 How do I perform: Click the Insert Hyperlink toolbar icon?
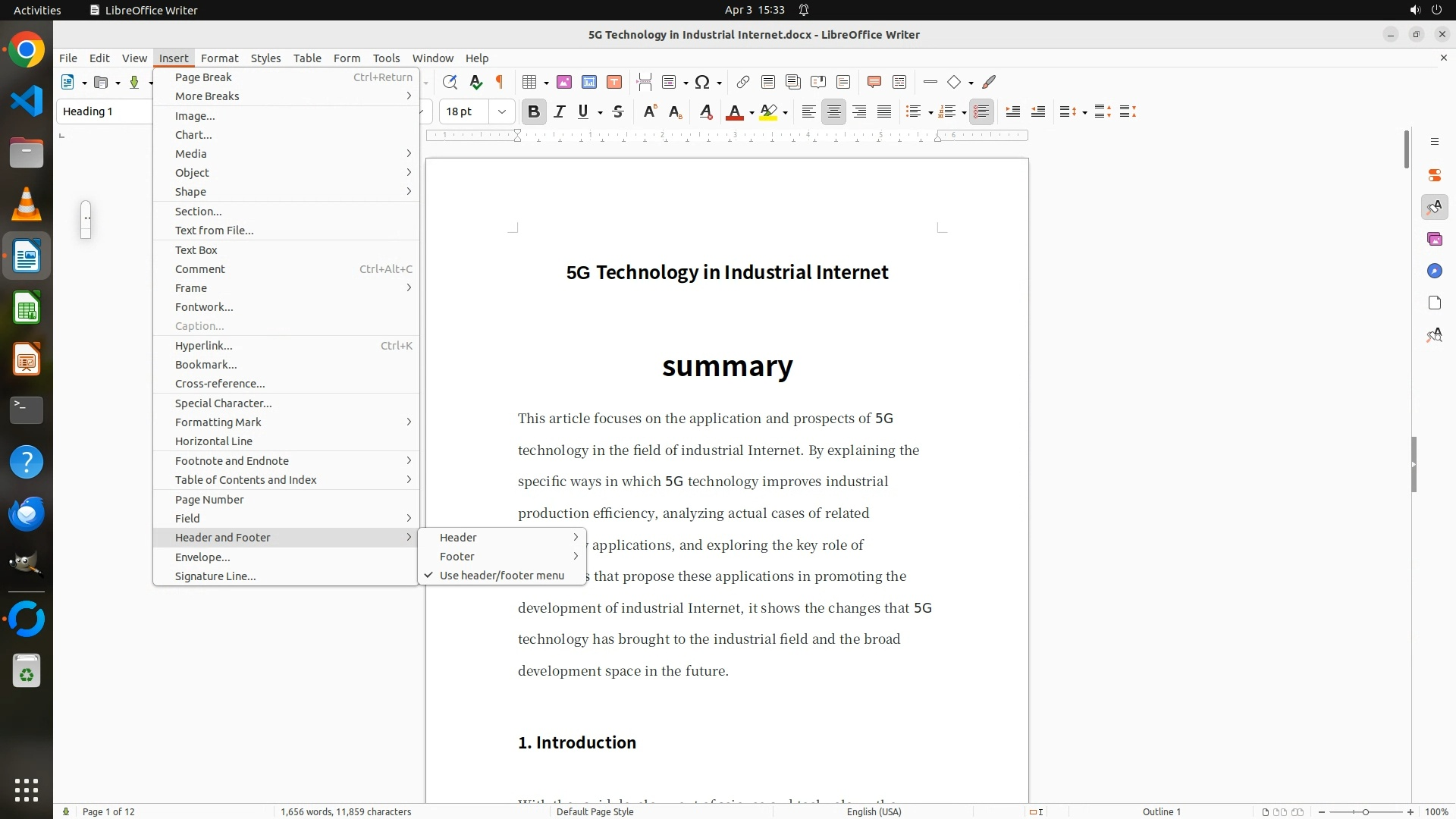[x=743, y=82]
